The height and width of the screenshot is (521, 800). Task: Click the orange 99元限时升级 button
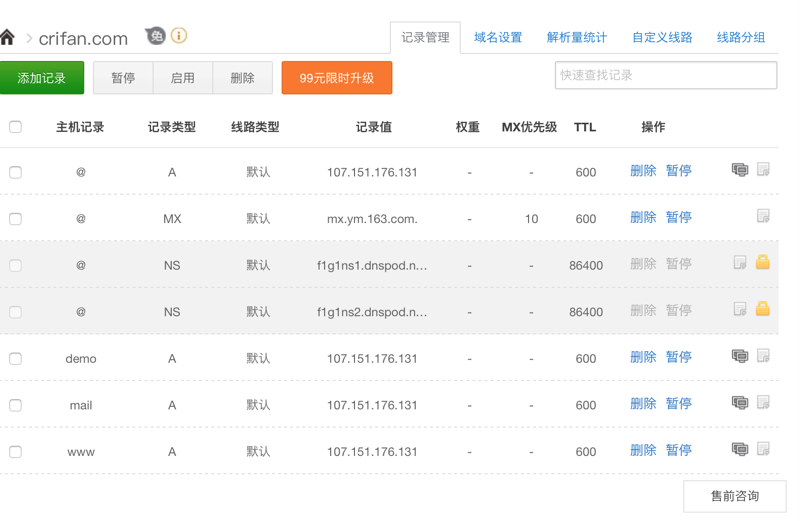pyautogui.click(x=337, y=78)
